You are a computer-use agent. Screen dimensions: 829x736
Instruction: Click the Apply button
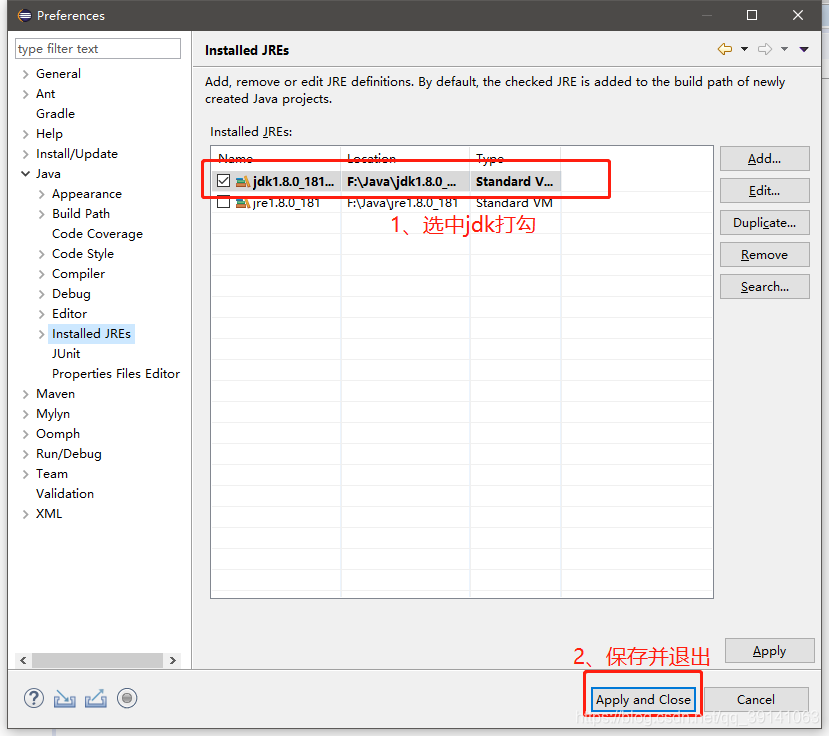click(x=769, y=651)
